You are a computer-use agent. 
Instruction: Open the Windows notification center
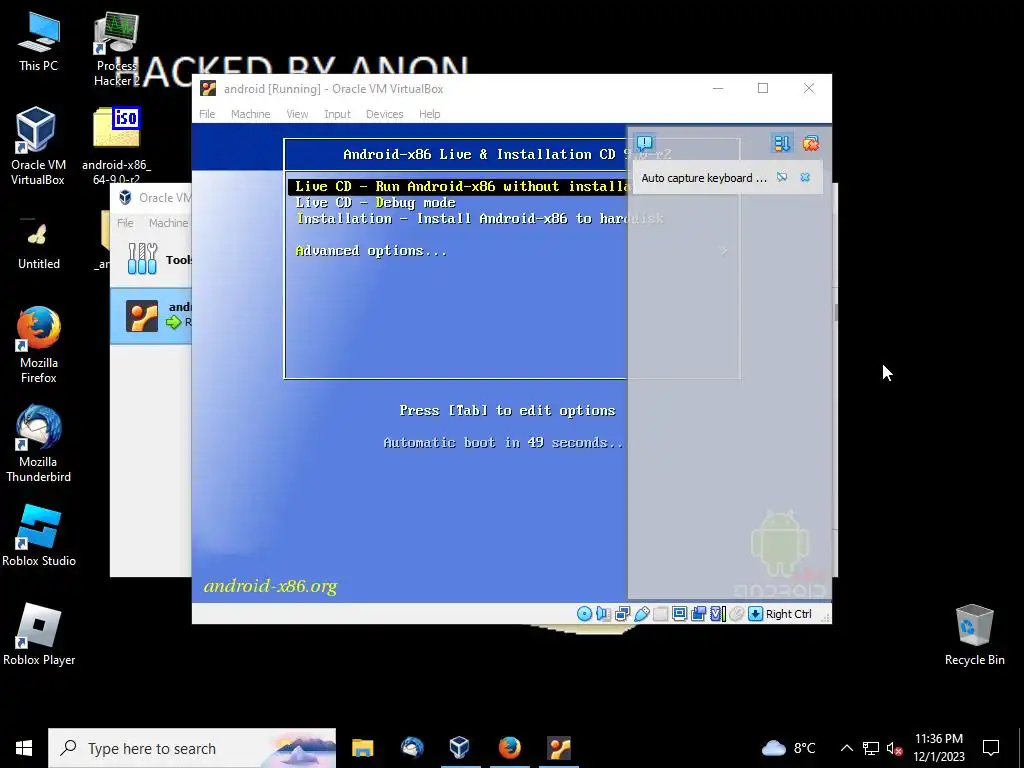point(991,748)
